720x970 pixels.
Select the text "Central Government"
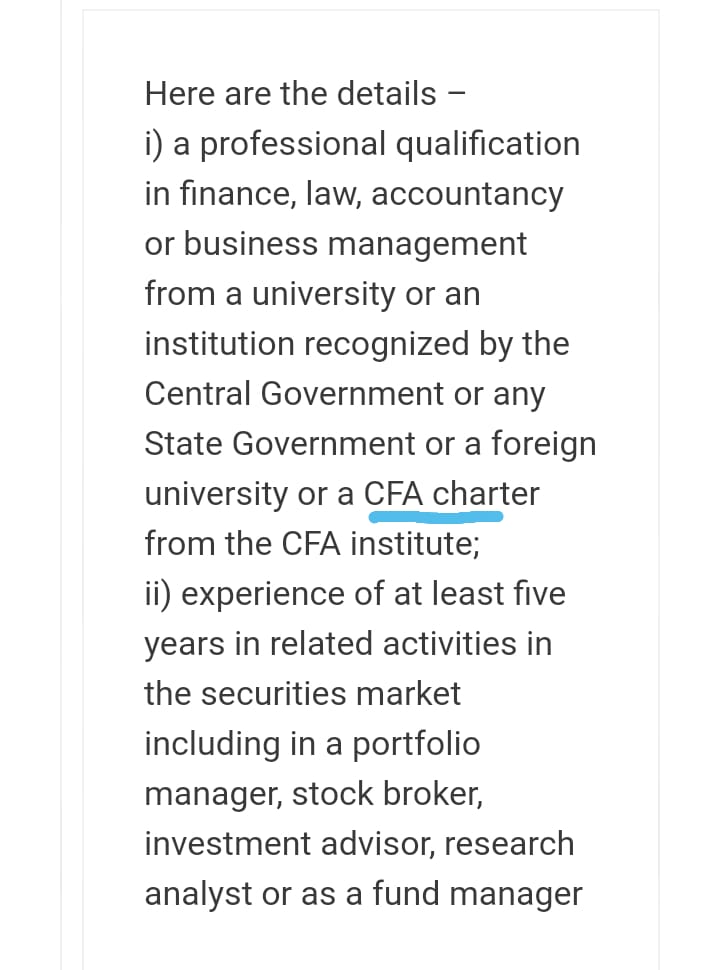(294, 393)
